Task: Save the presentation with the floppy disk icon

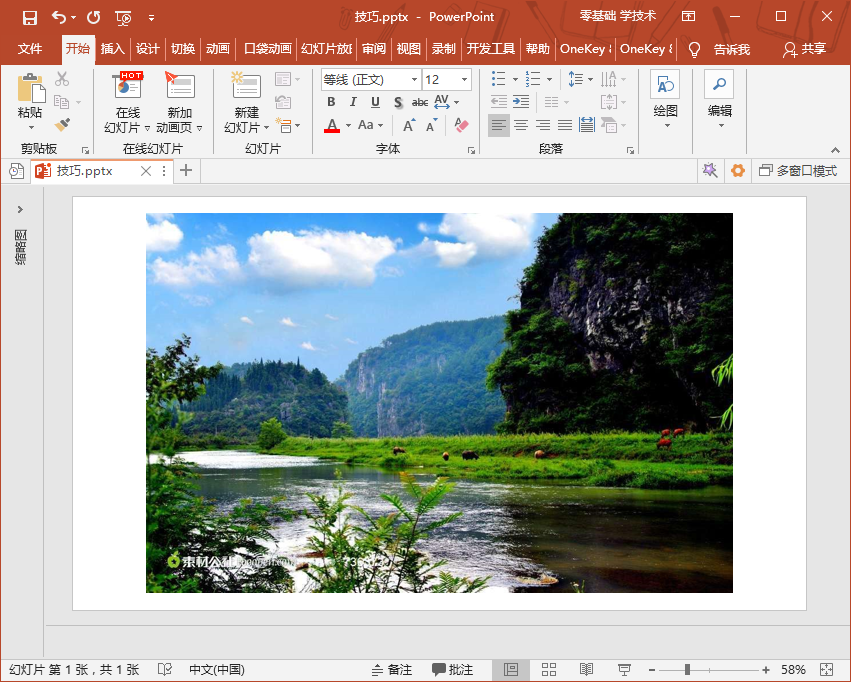Action: point(30,18)
